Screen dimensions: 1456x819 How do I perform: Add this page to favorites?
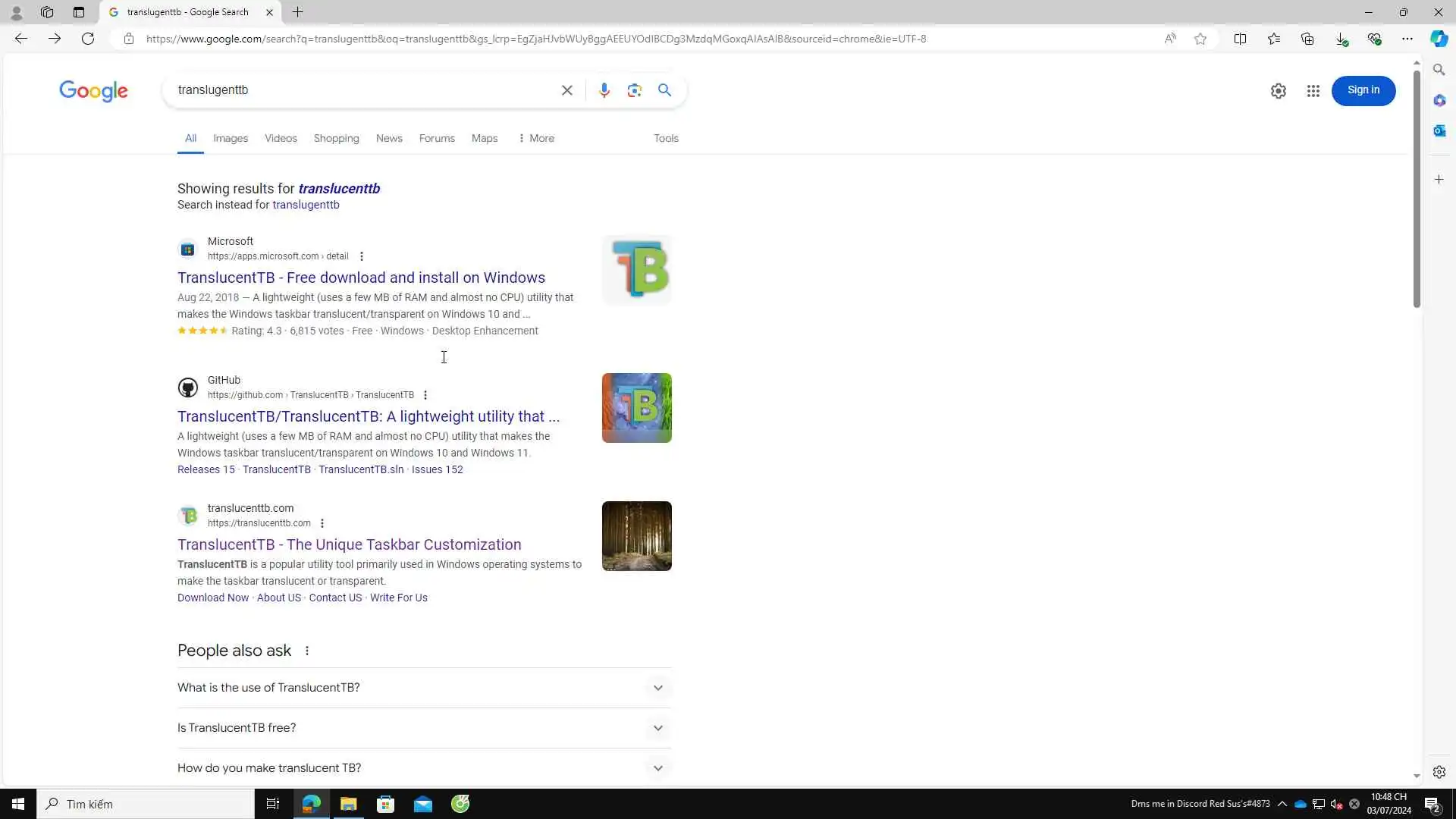(1200, 39)
